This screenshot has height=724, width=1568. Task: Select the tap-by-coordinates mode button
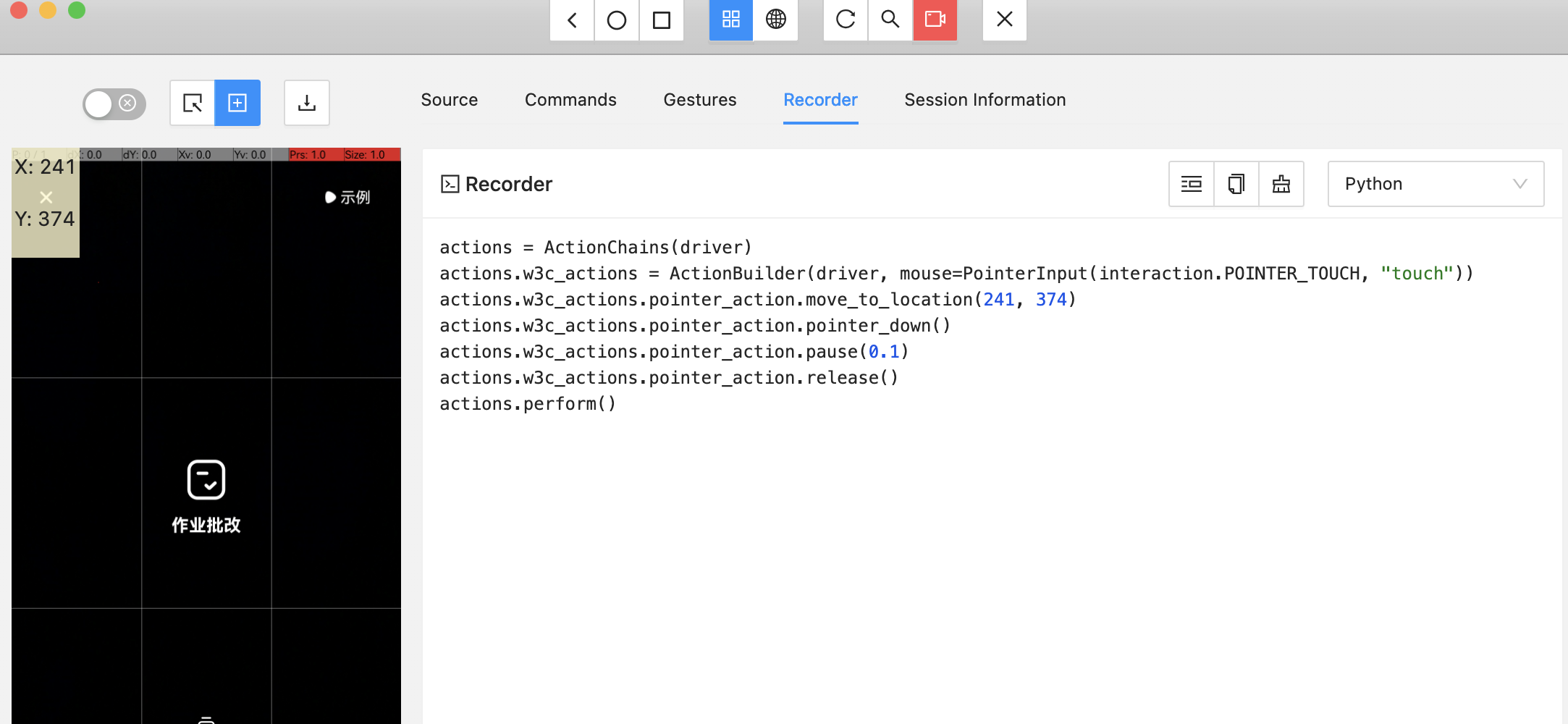pos(237,103)
